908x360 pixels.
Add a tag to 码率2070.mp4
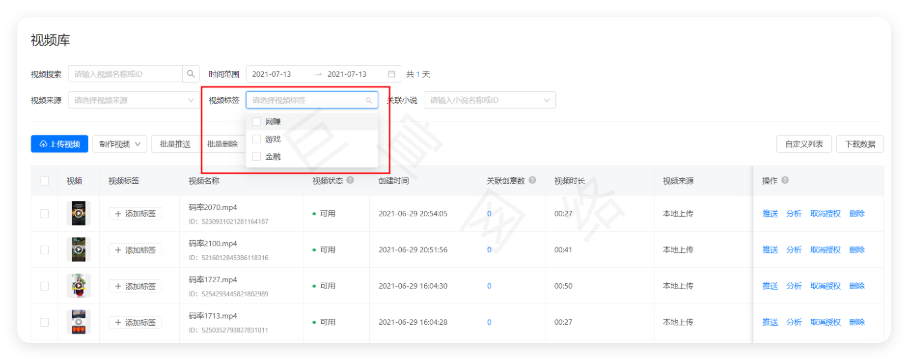coord(136,214)
